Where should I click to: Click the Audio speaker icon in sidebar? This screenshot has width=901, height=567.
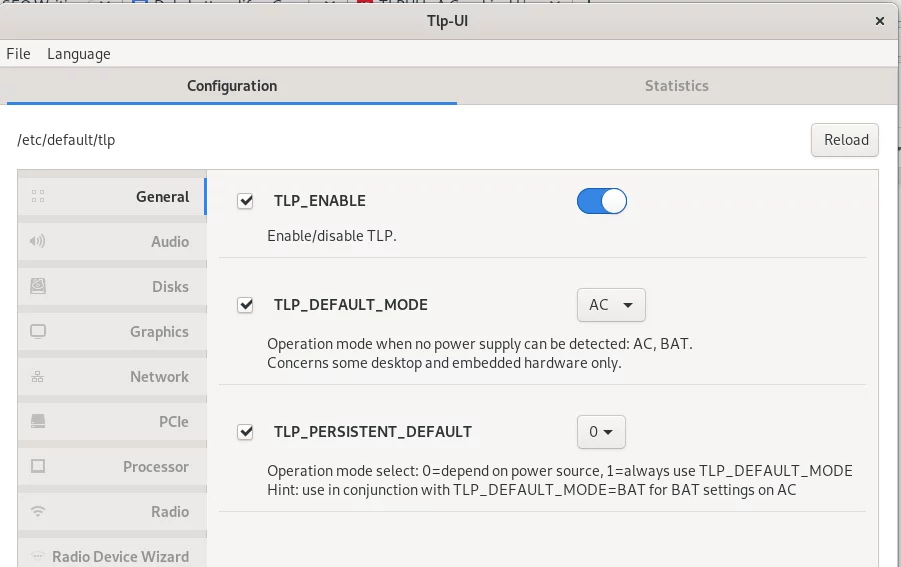click(x=38, y=241)
